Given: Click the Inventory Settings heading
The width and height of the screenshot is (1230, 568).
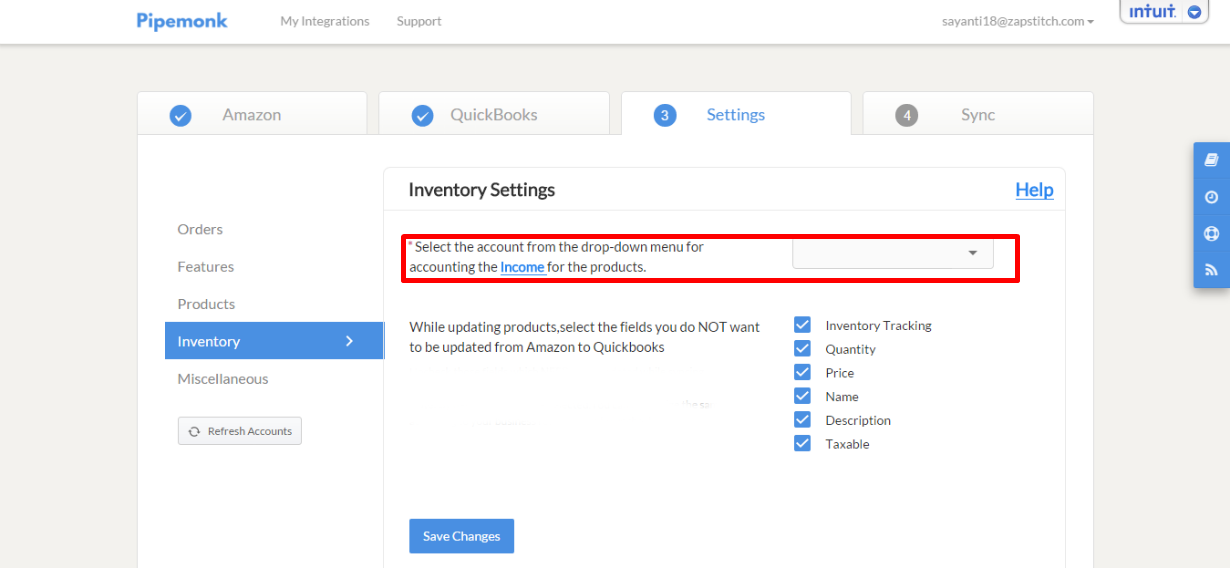Looking at the screenshot, I should [482, 190].
